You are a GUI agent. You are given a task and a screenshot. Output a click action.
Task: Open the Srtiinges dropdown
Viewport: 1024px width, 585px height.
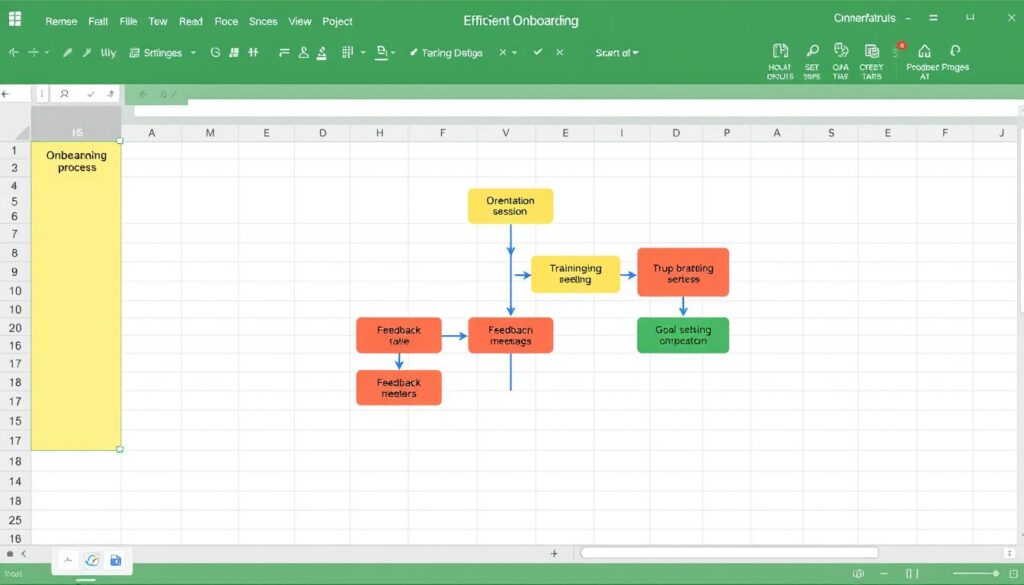163,53
